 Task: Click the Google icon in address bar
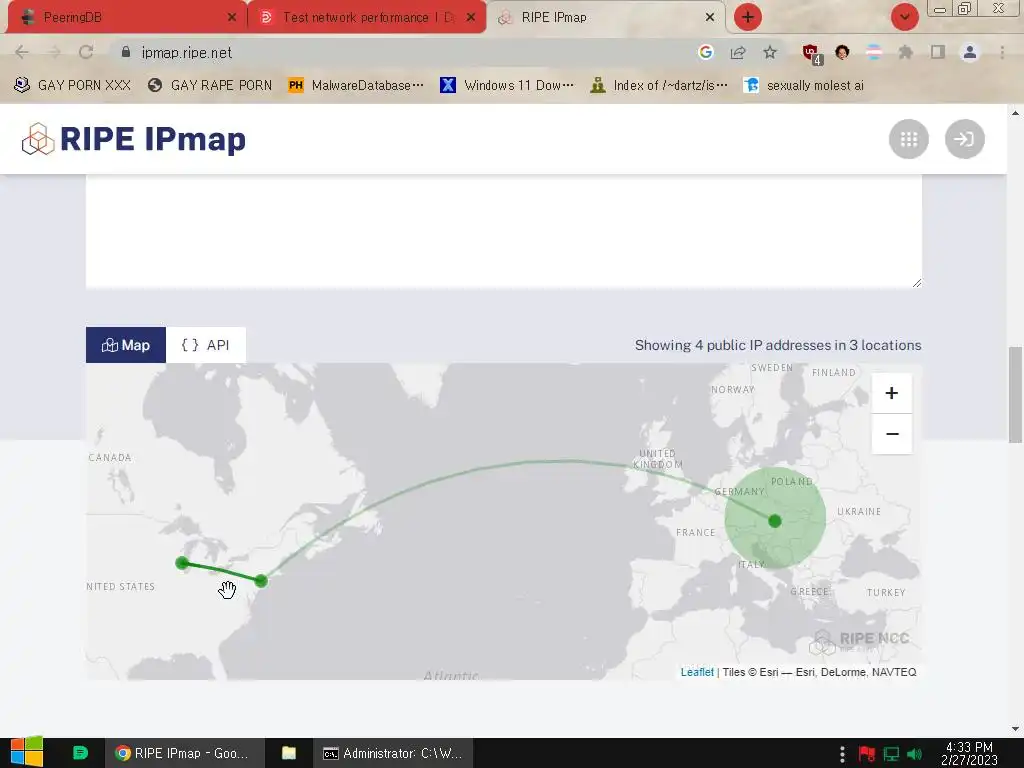705,52
